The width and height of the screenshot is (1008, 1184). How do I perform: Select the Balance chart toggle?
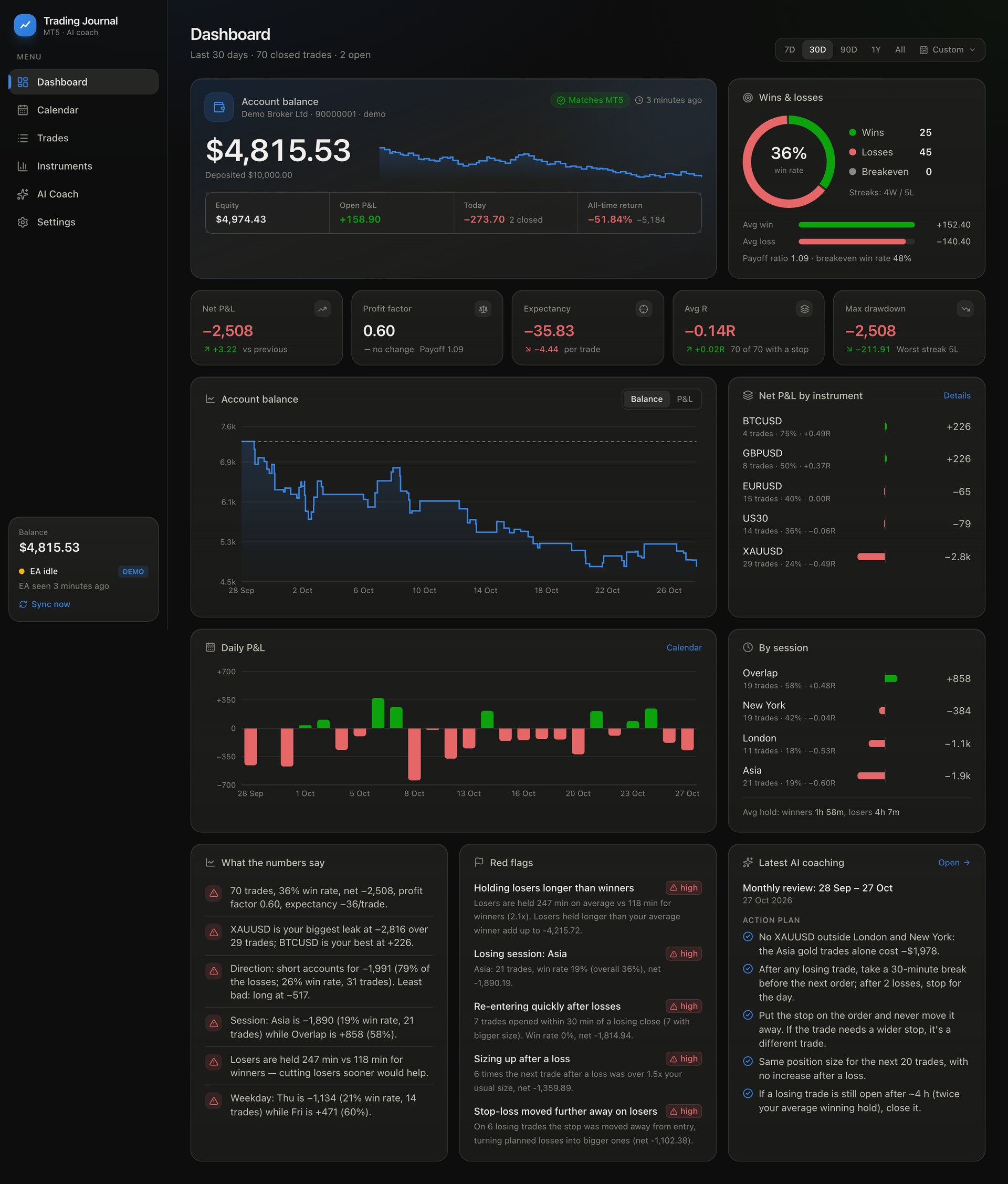(646, 399)
